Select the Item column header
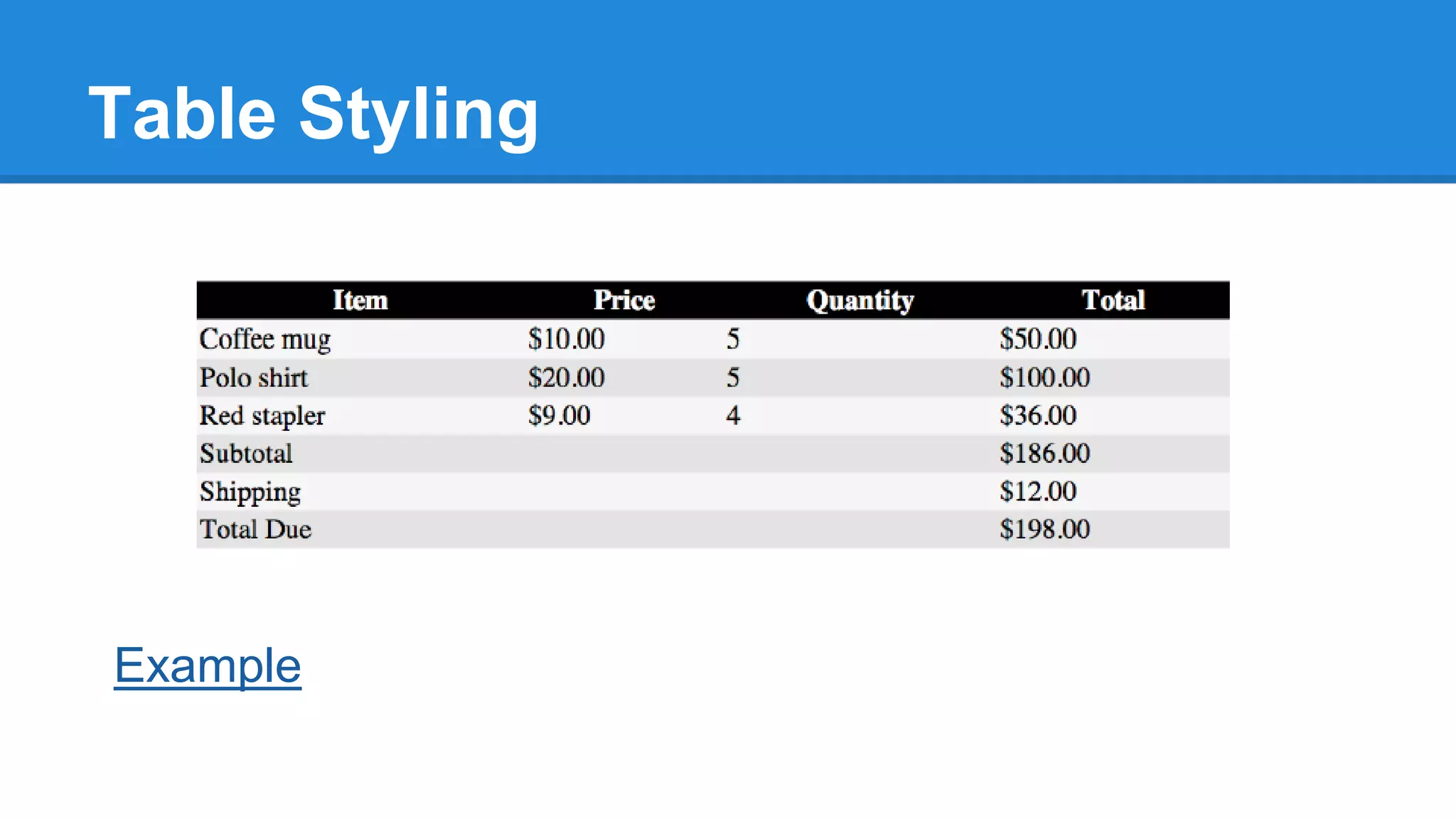 click(x=360, y=300)
